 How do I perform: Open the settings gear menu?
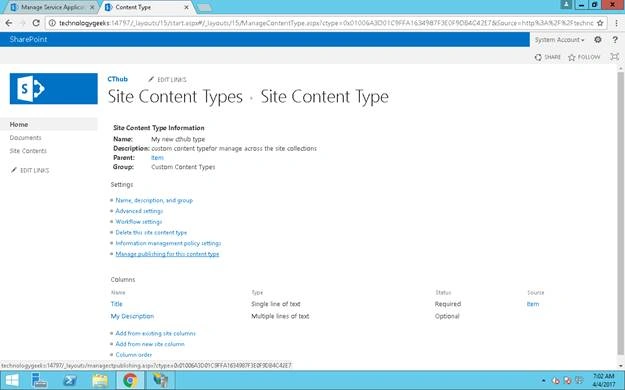[597, 39]
